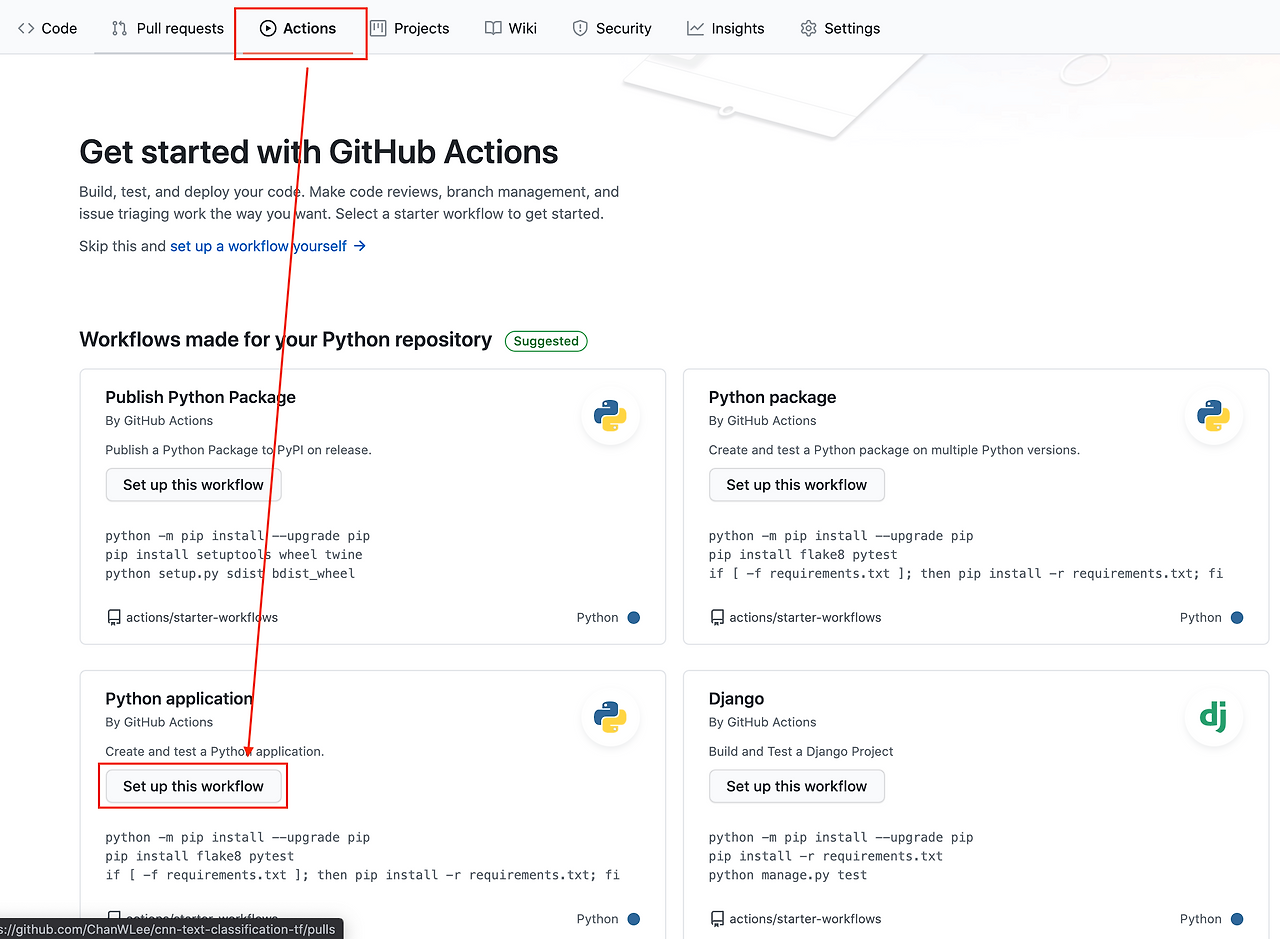Image resolution: width=1280 pixels, height=939 pixels.
Task: Click the Python logo on Publish Python Package card
Action: click(x=610, y=416)
